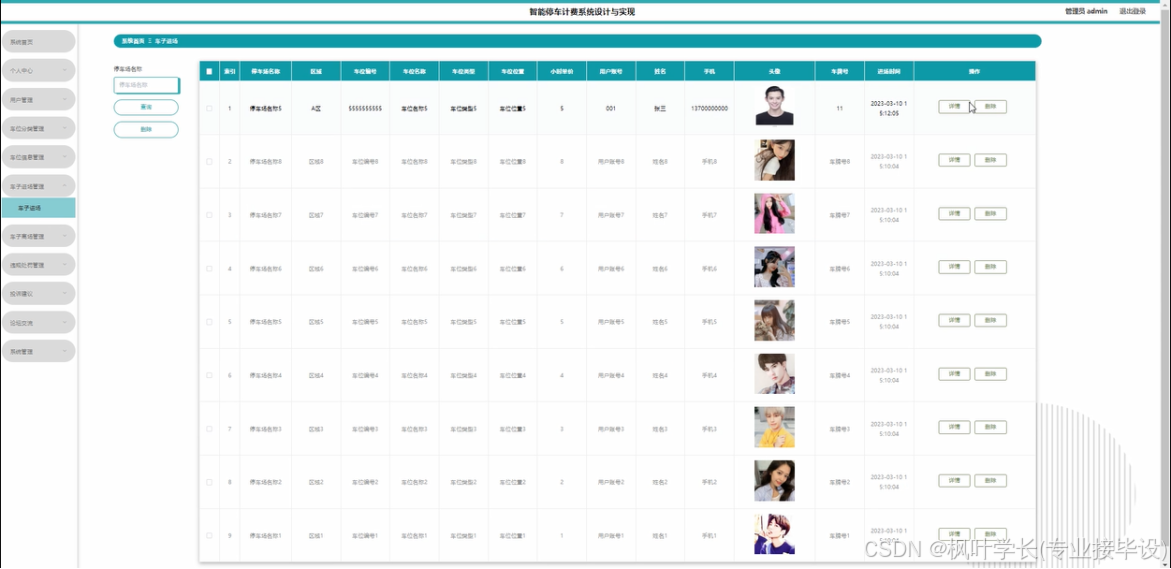The height and width of the screenshot is (569, 1171).
Task: Click phone number 13700000000 cell
Action: pyautogui.click(x=709, y=108)
